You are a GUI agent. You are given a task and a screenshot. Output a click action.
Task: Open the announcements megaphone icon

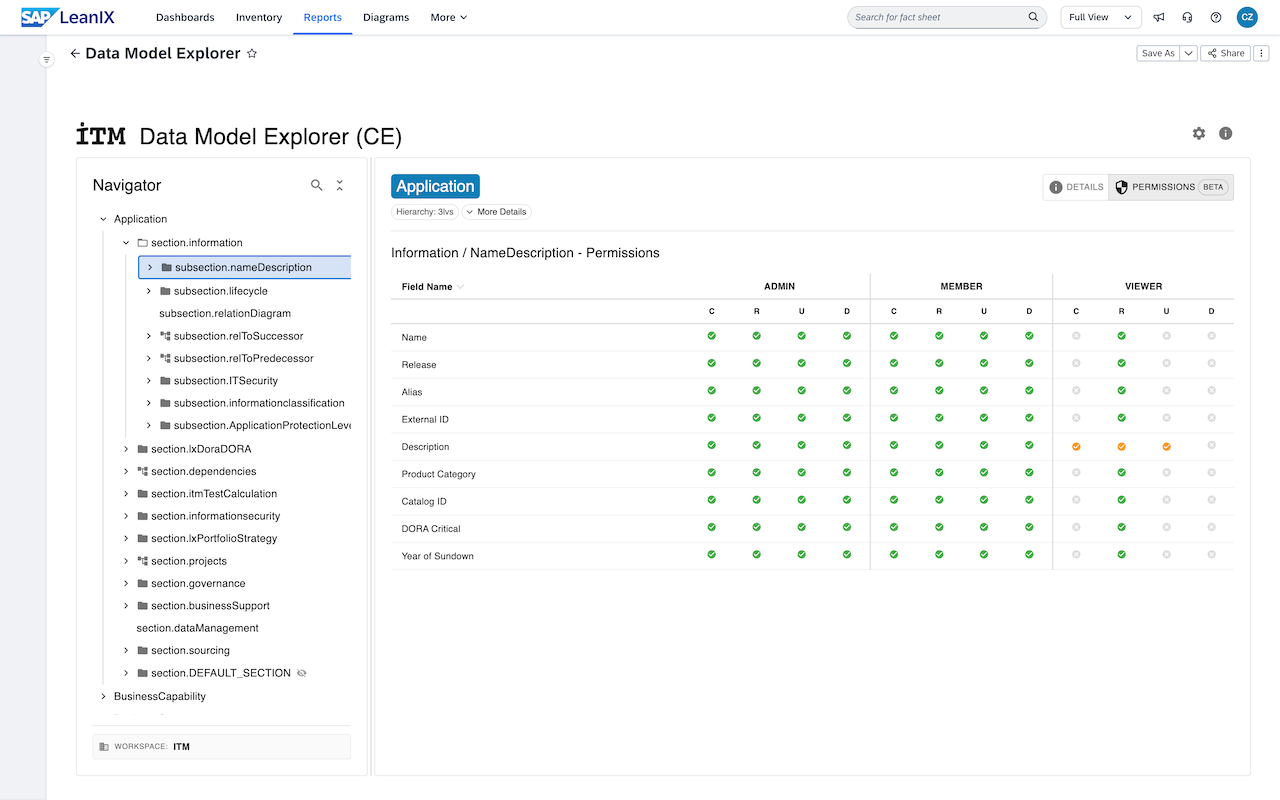[x=1159, y=17]
